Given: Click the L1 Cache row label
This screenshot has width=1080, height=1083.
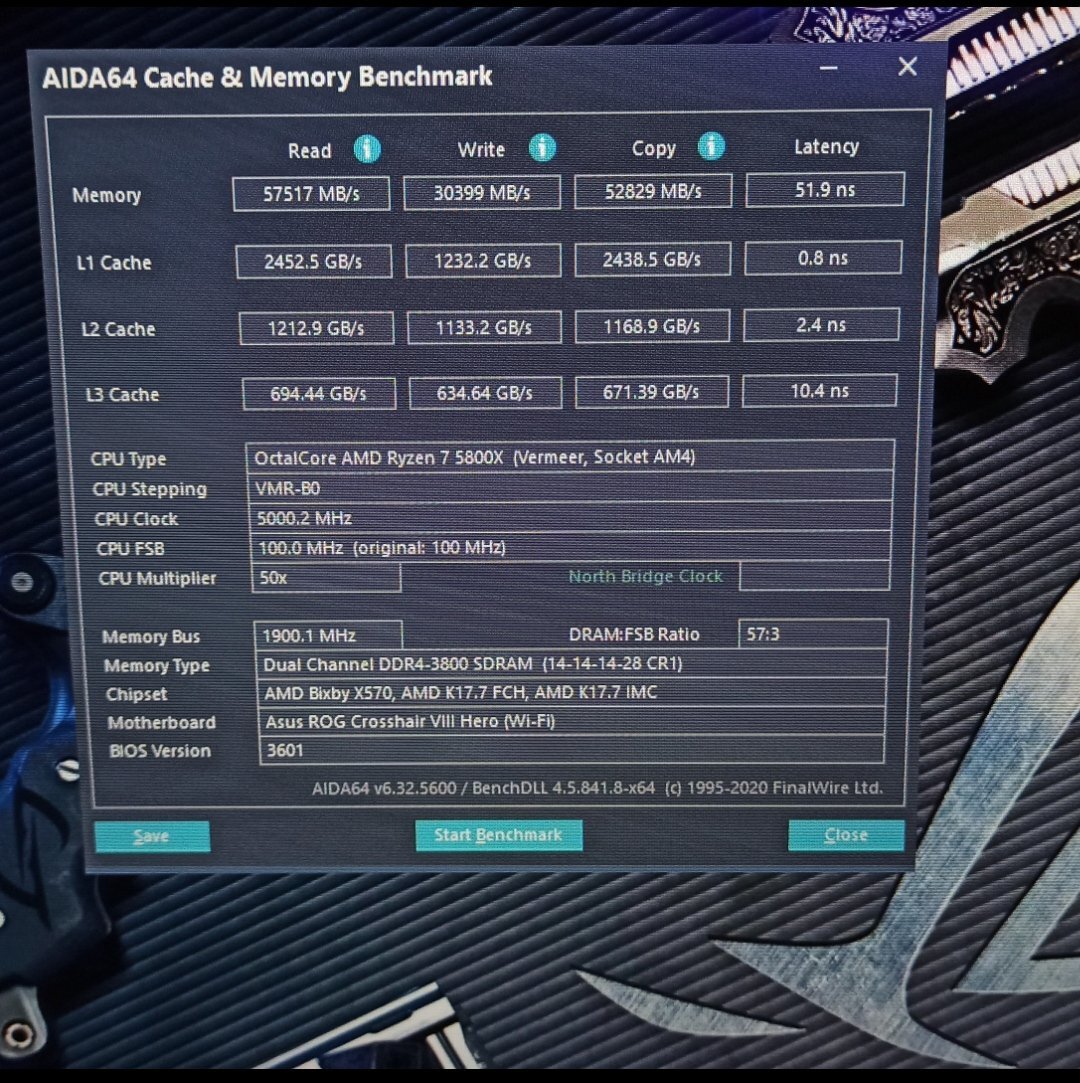Looking at the screenshot, I should coord(114,262).
